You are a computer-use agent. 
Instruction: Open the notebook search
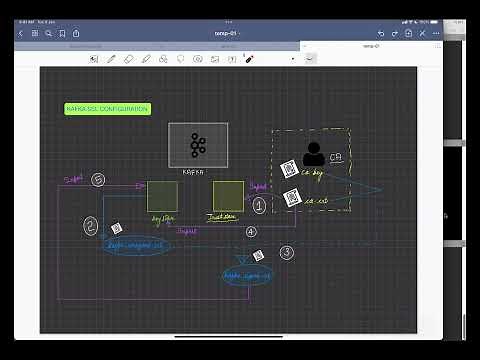(49, 33)
